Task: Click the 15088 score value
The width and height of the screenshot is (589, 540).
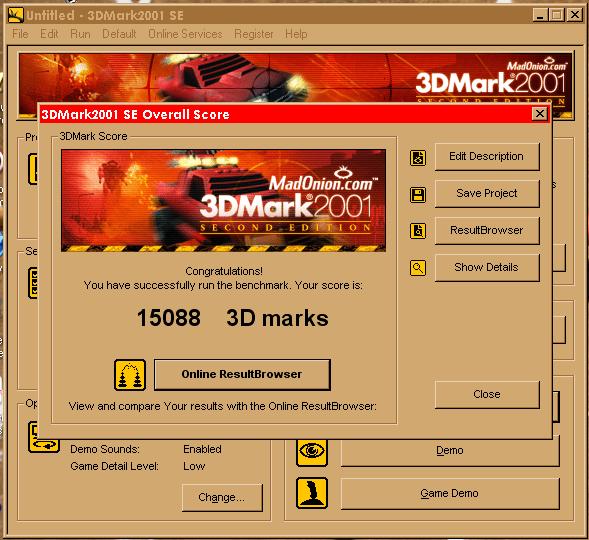Action: tap(169, 318)
